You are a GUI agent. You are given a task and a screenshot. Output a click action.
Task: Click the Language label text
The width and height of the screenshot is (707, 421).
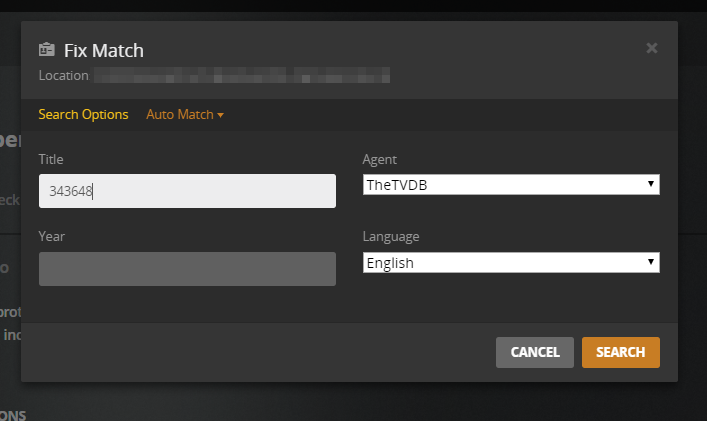[392, 236]
